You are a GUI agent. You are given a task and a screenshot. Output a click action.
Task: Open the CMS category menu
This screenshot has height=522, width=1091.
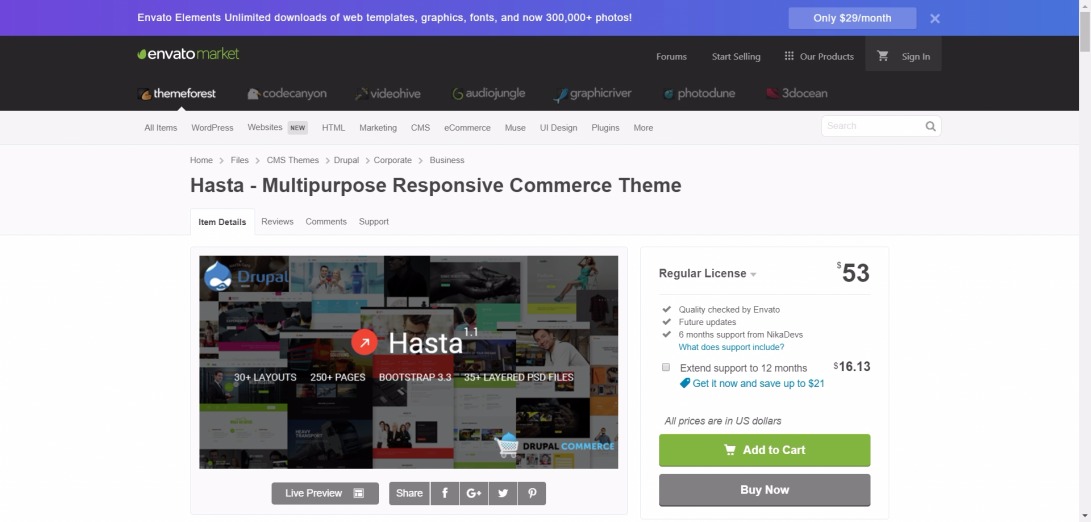pos(420,127)
